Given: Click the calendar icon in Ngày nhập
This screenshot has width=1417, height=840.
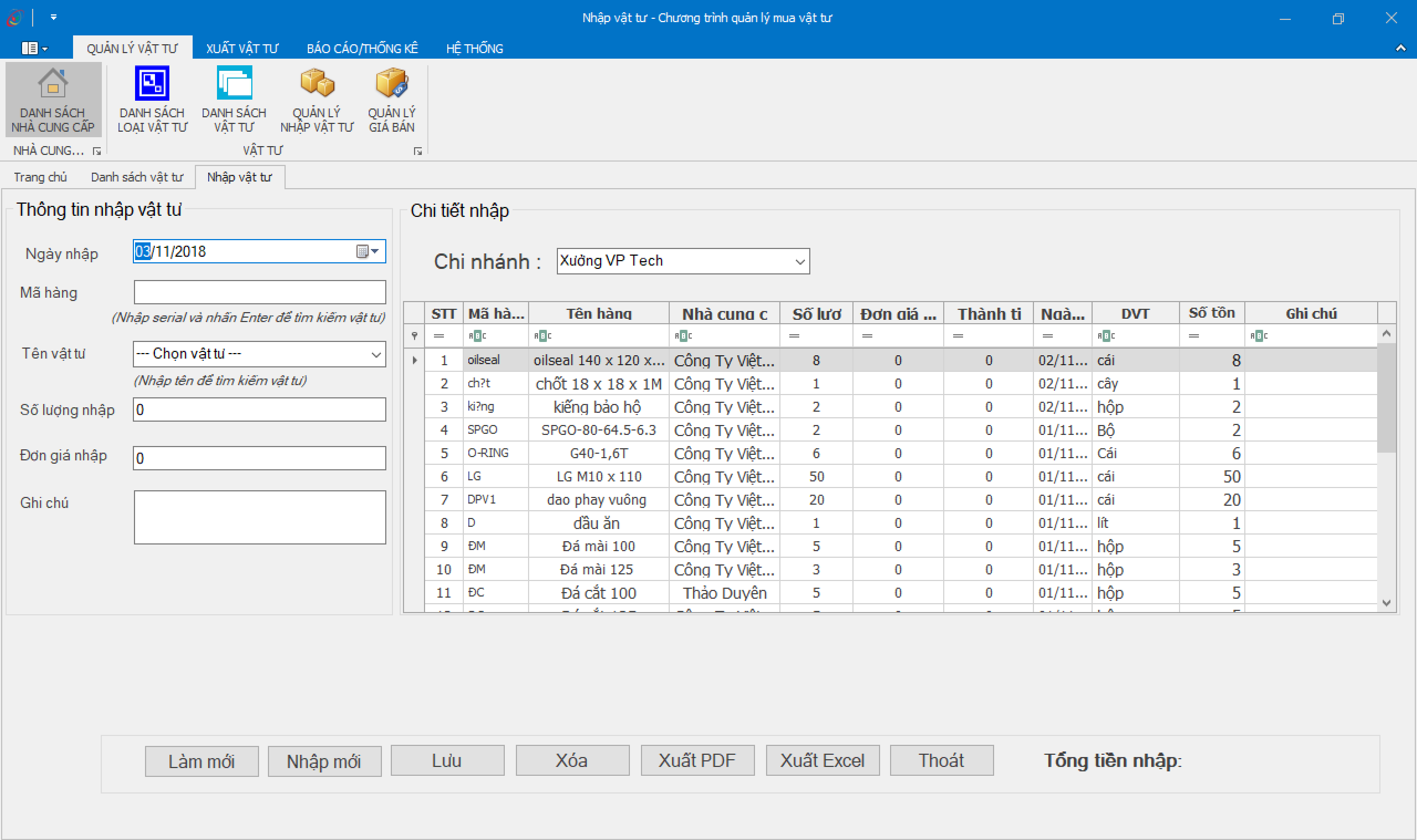Looking at the screenshot, I should [363, 251].
